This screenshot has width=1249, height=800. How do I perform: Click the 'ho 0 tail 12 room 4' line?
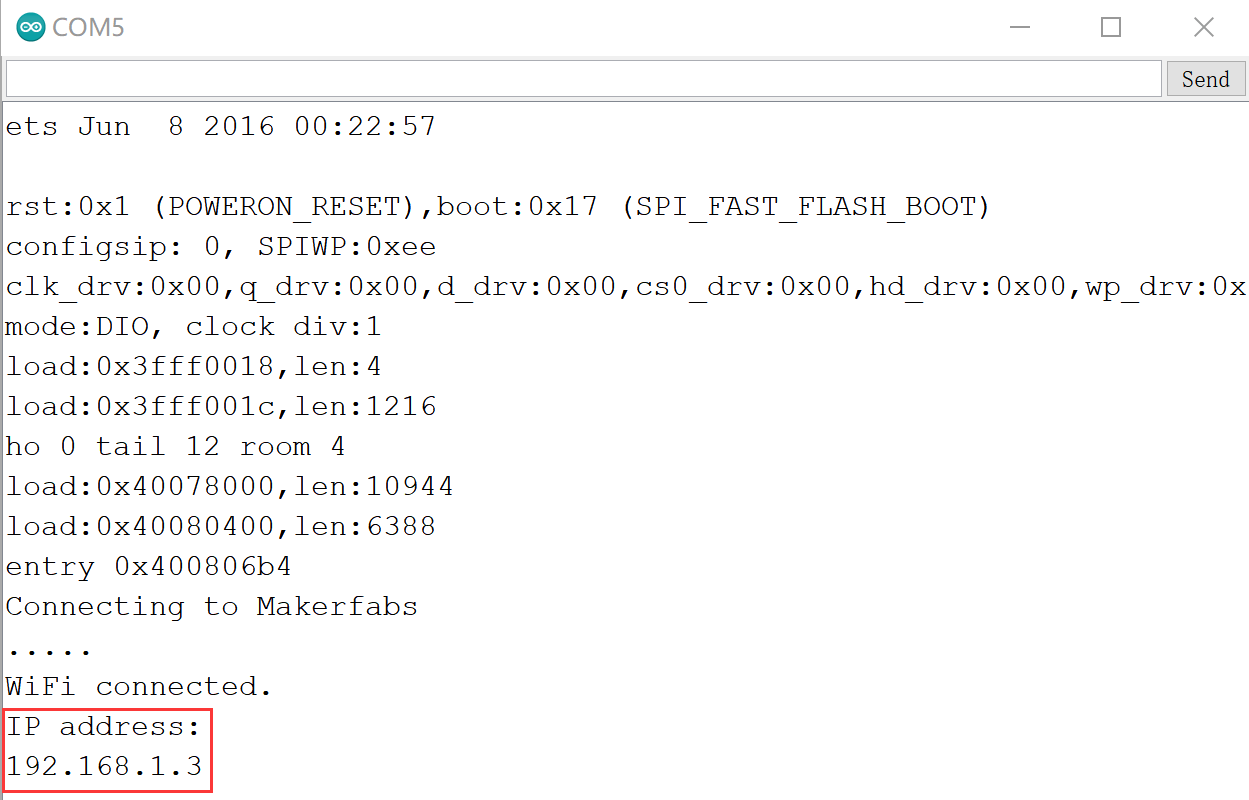pyautogui.click(x=175, y=446)
